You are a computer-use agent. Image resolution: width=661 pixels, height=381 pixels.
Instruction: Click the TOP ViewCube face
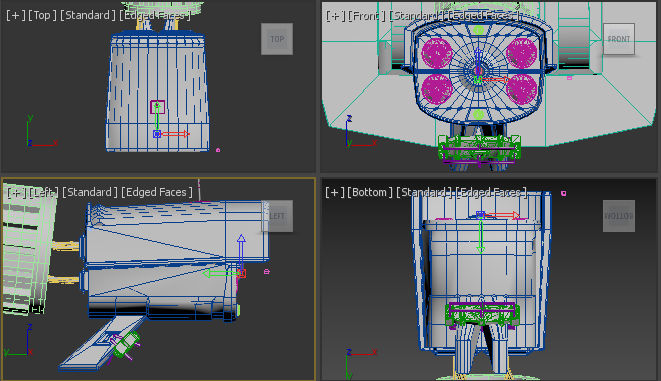coord(277,39)
